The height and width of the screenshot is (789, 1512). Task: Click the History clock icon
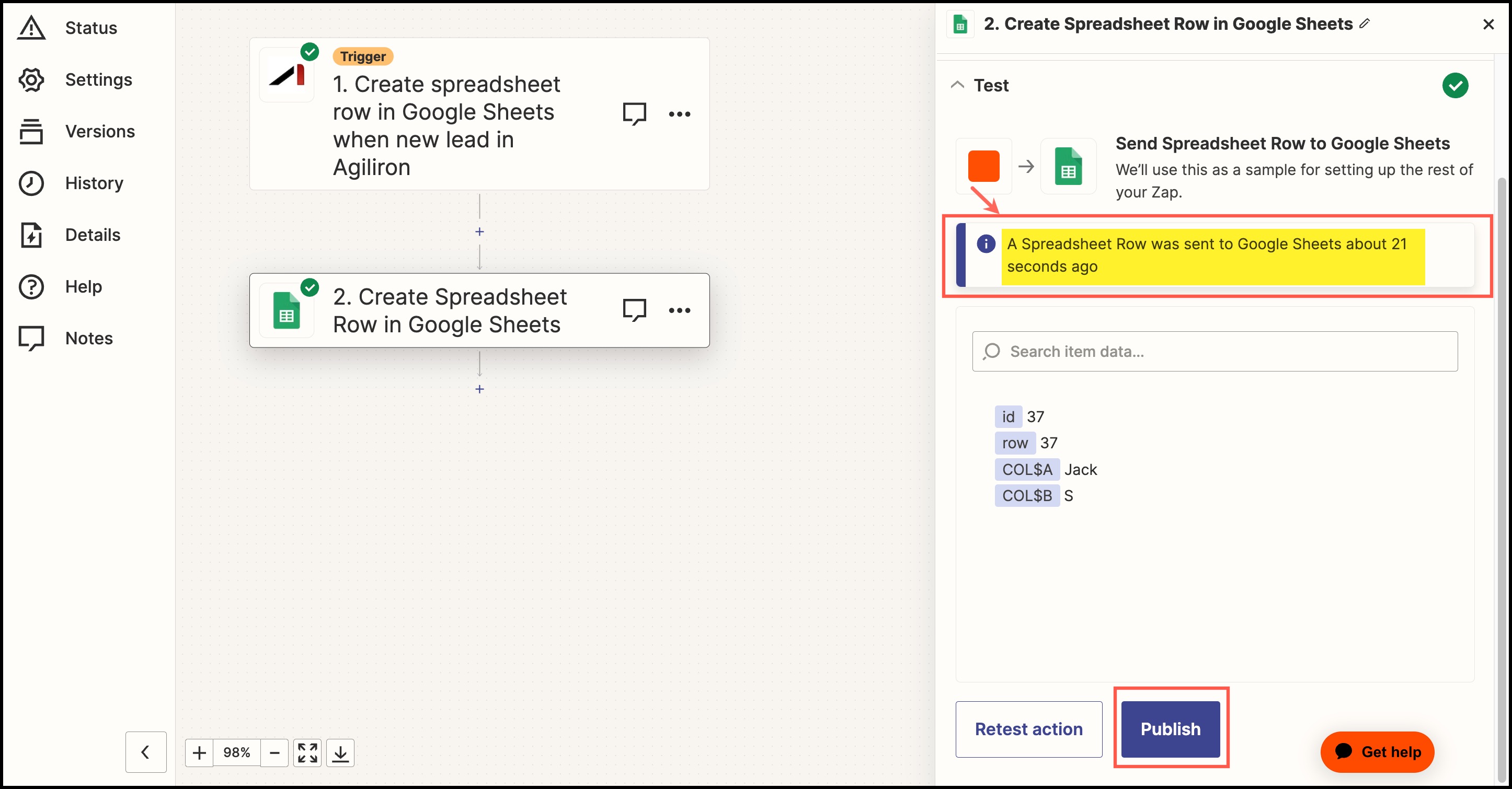(31, 183)
